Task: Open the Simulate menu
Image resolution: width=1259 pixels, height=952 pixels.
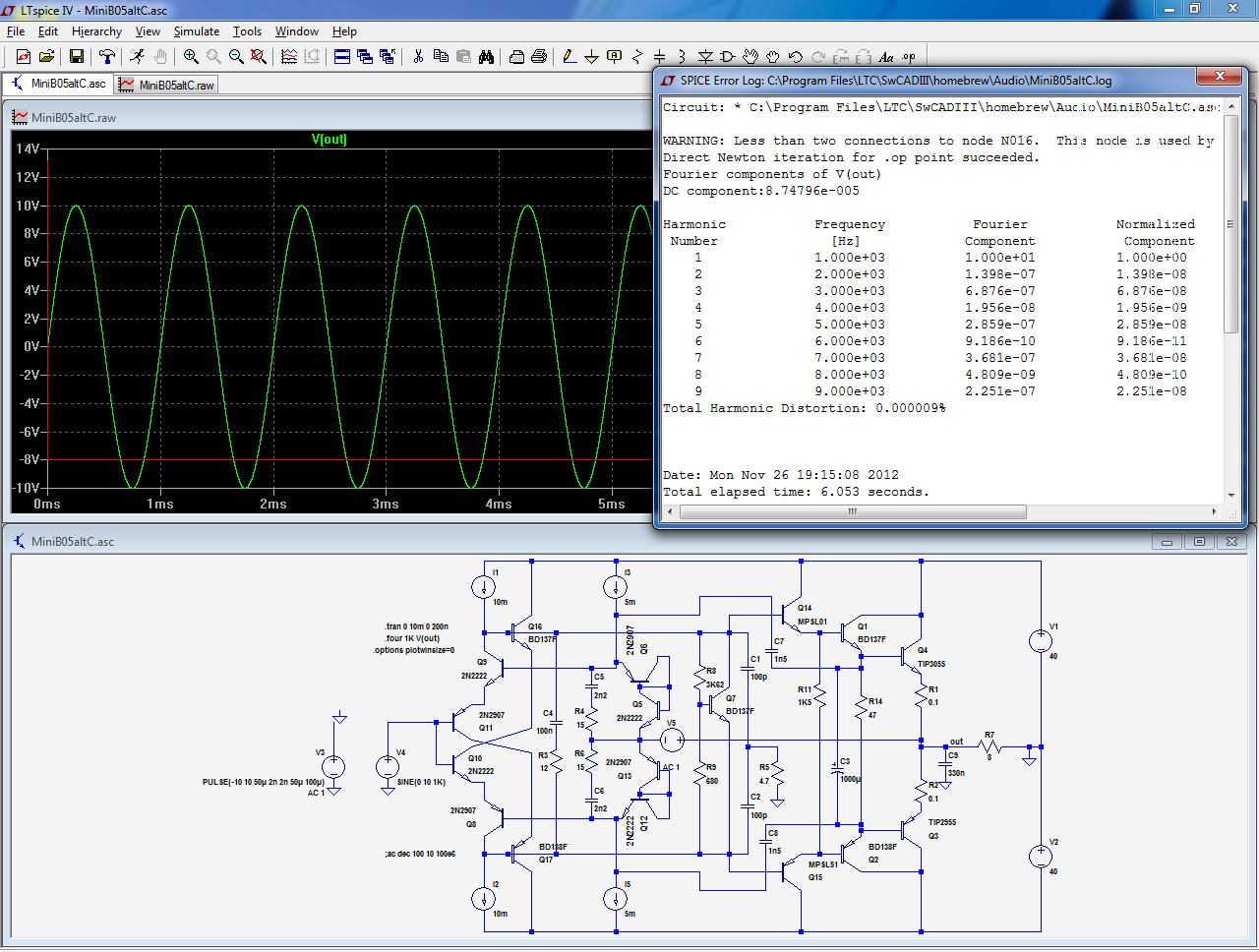Action: tap(197, 31)
